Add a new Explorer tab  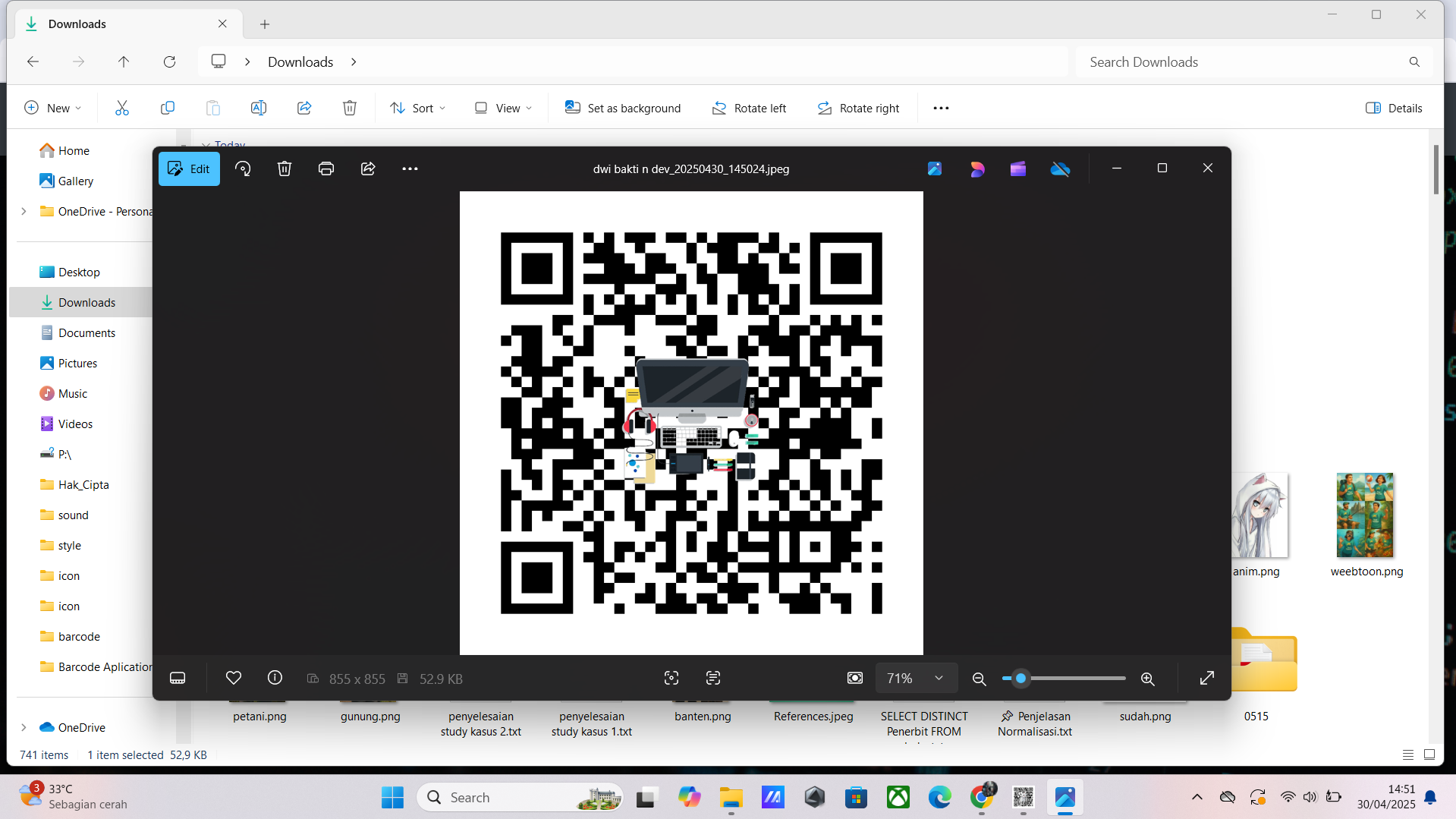pos(265,24)
